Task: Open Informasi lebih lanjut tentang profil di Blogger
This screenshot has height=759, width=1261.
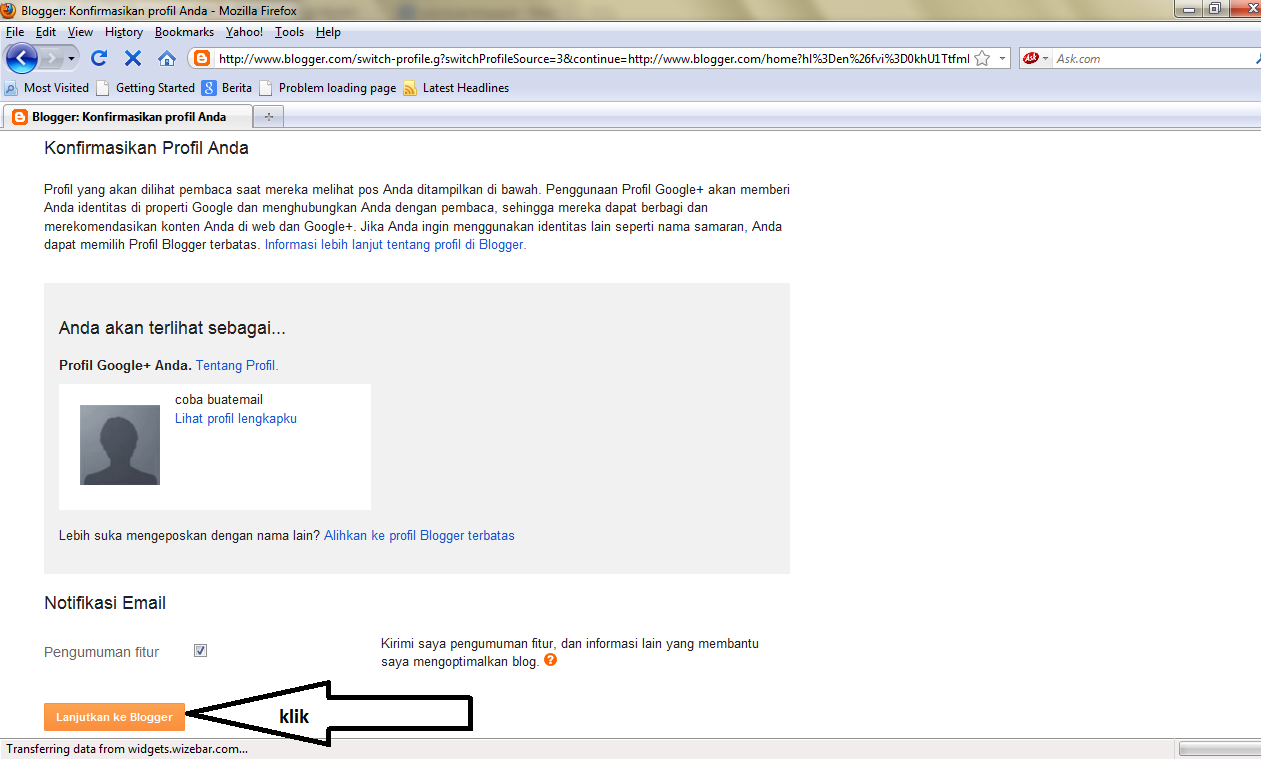Action: click(x=395, y=244)
